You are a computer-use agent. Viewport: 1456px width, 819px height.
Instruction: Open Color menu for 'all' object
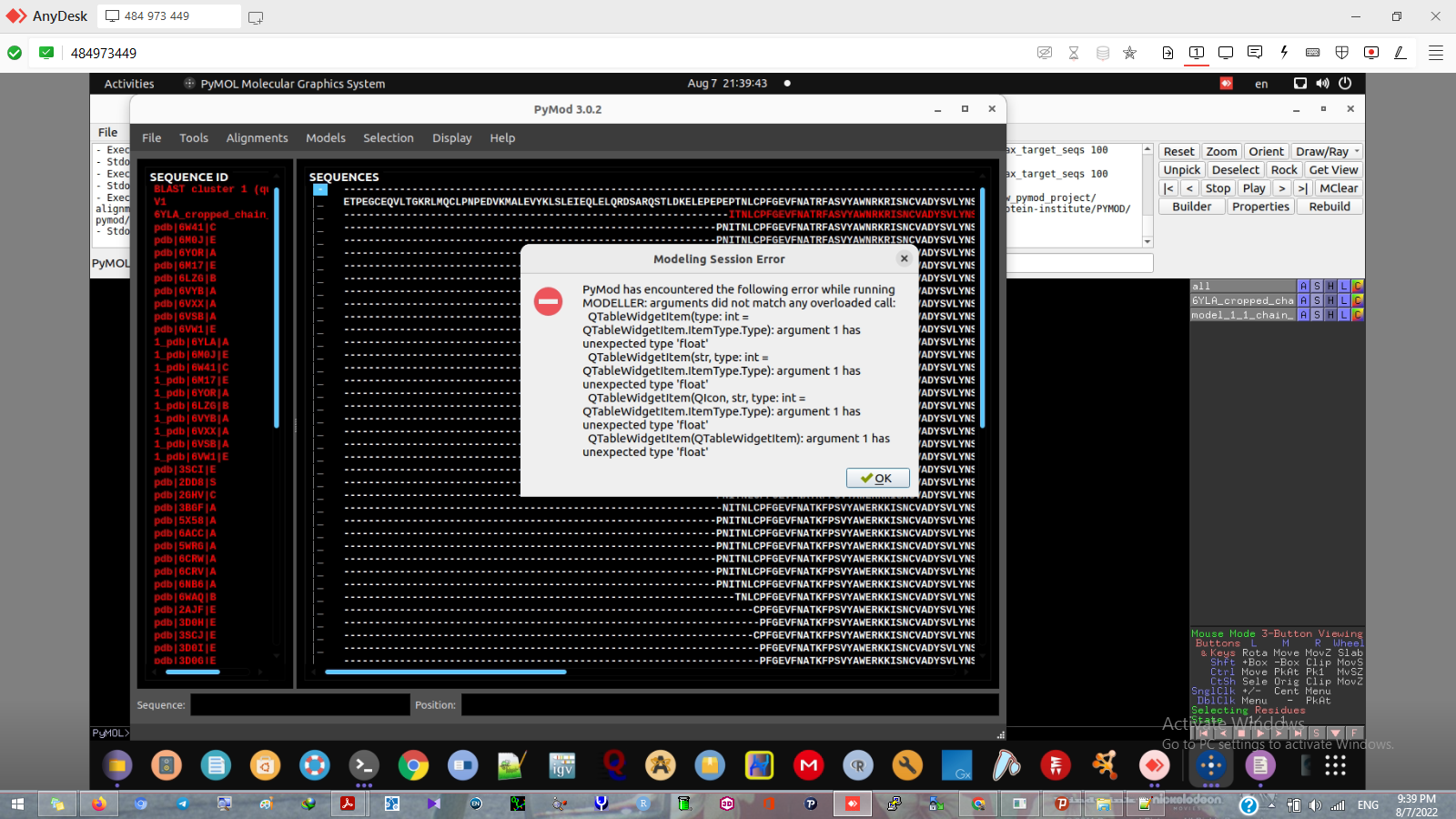pos(1358,286)
